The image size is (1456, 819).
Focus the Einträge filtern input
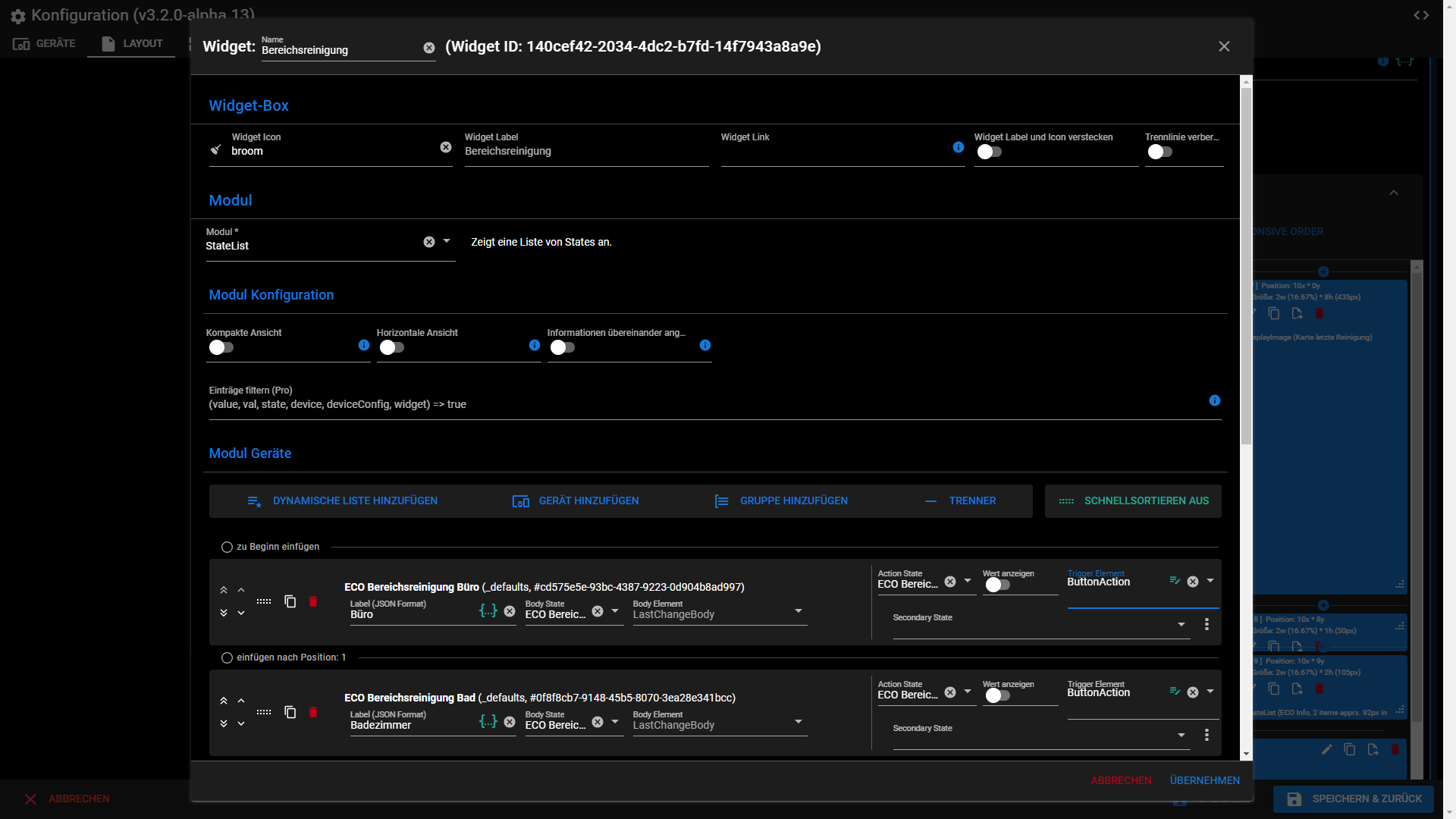[x=705, y=404]
